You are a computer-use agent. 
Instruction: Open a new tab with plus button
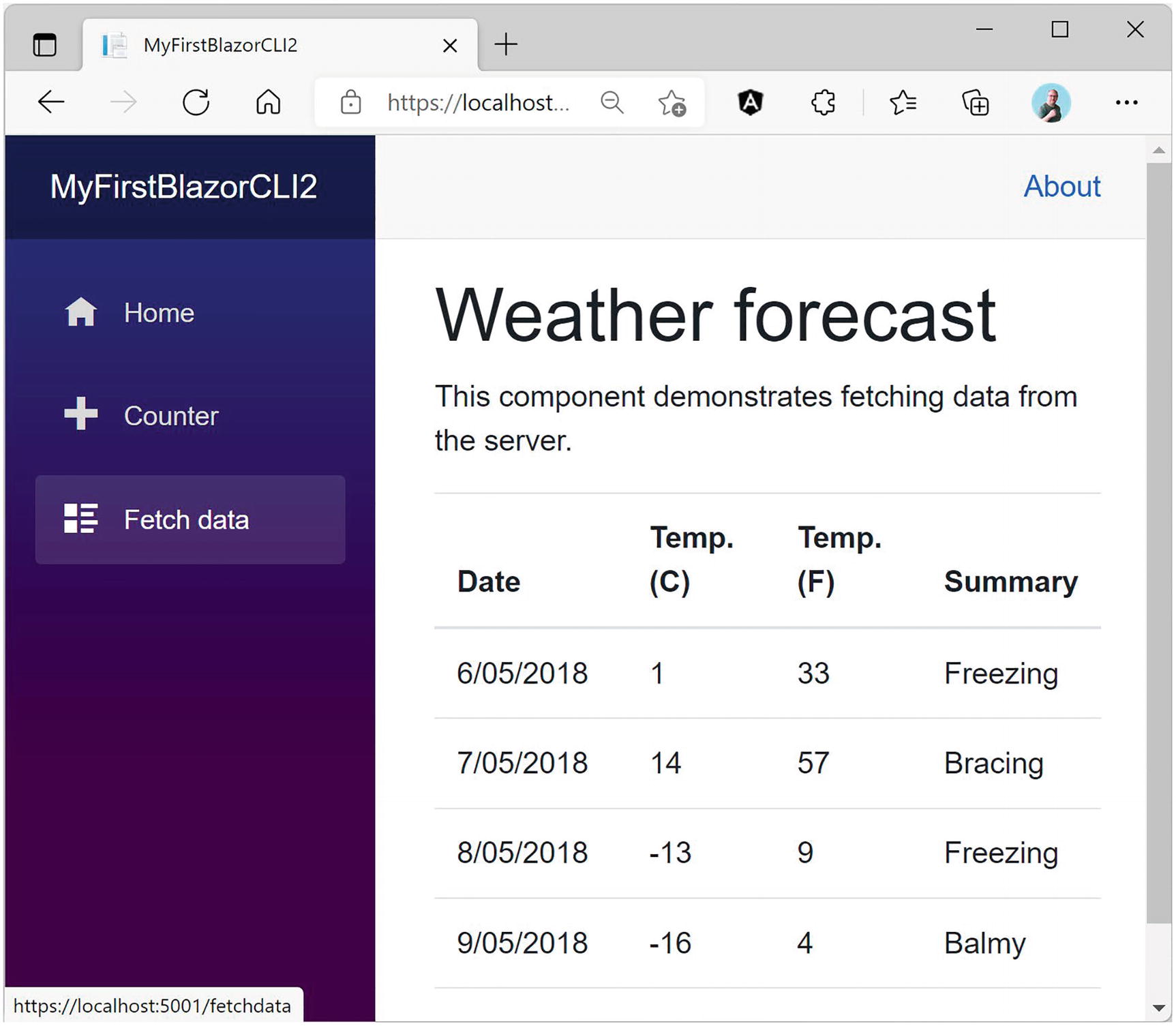point(506,45)
